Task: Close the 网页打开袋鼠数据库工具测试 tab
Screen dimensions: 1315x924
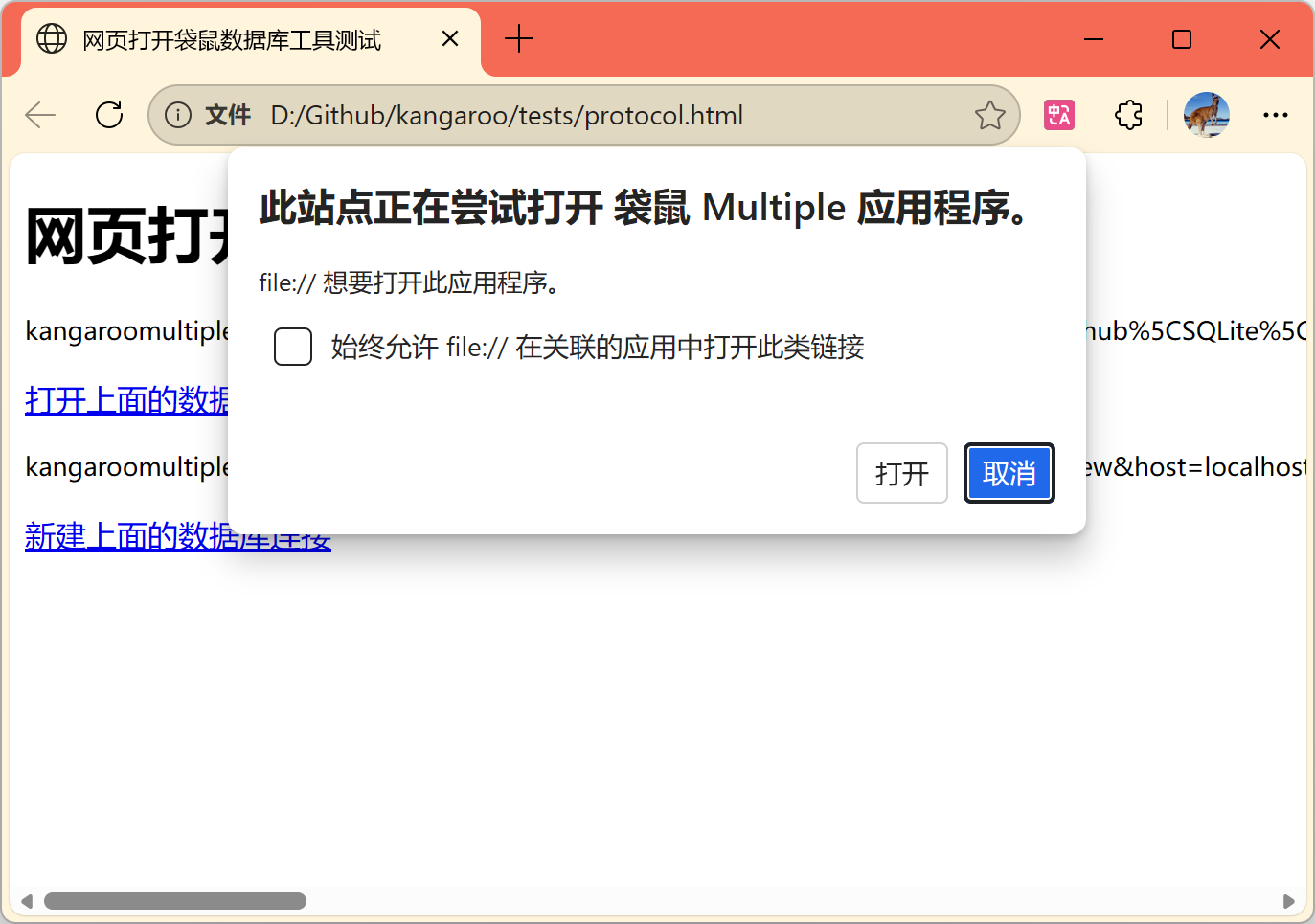Action: (x=449, y=38)
